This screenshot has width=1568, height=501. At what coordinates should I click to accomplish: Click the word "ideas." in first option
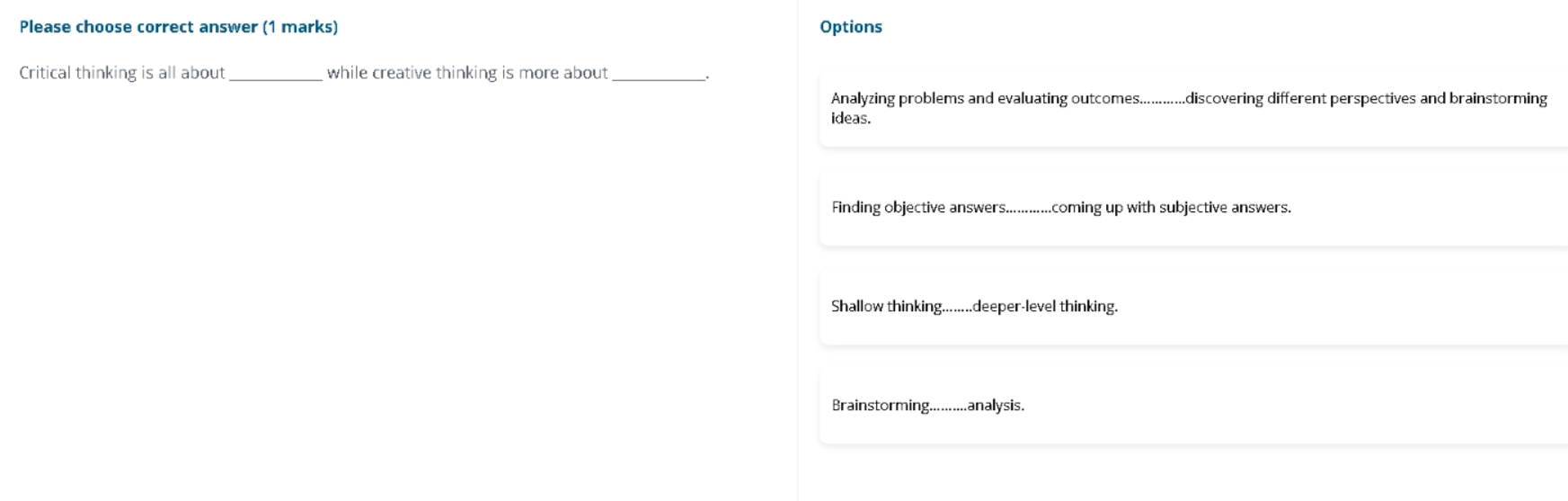point(851,118)
